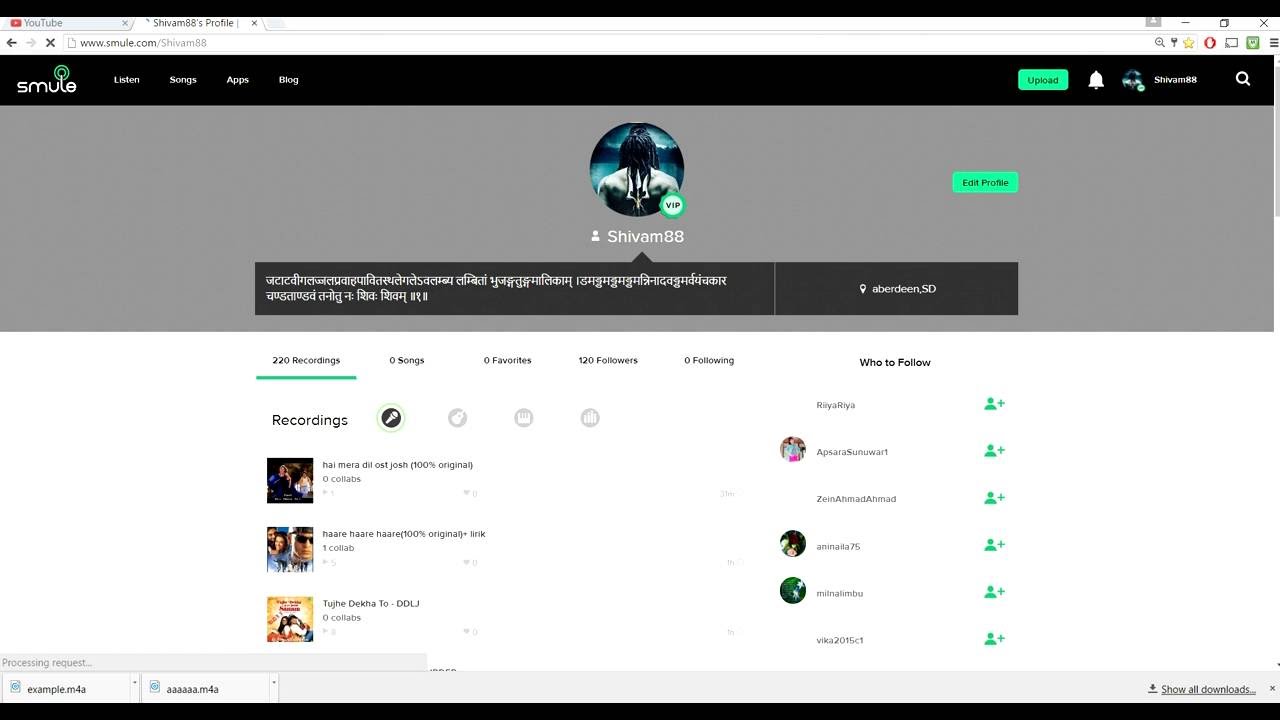Follow ApsaraSunuwar1 with the add-user icon

point(994,451)
